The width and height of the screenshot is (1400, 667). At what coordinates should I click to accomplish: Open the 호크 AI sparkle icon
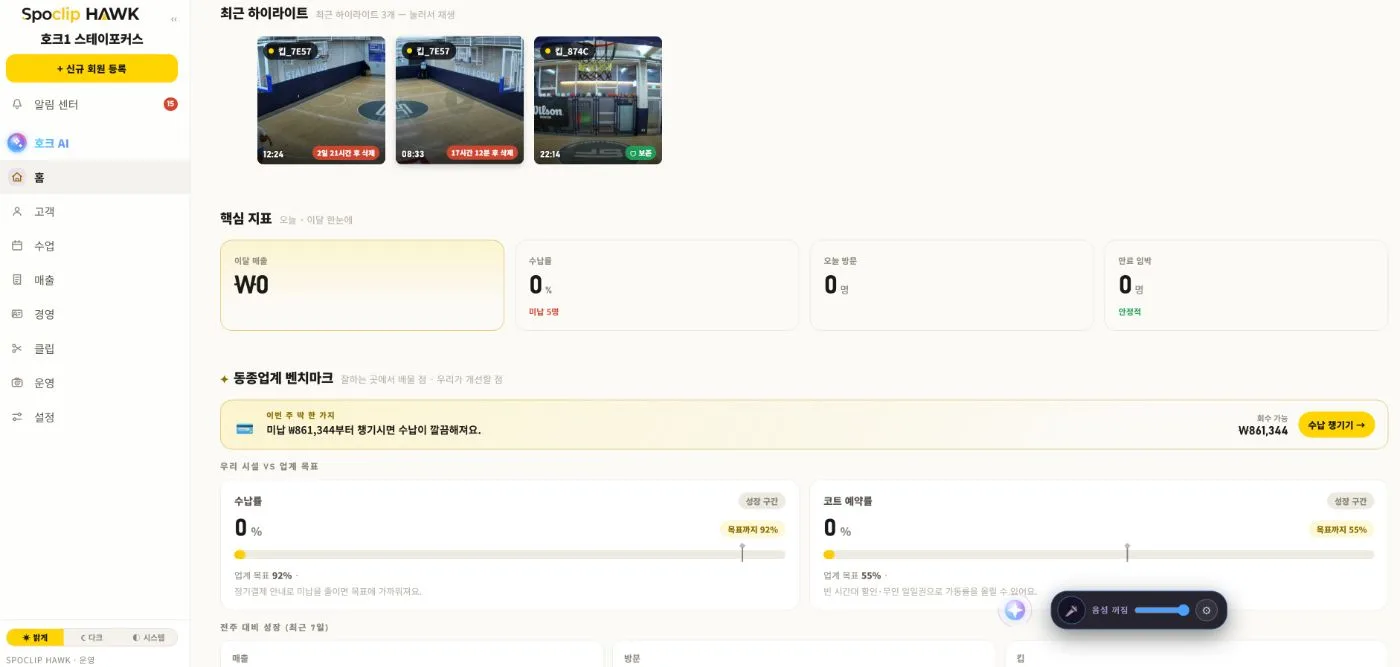17,143
